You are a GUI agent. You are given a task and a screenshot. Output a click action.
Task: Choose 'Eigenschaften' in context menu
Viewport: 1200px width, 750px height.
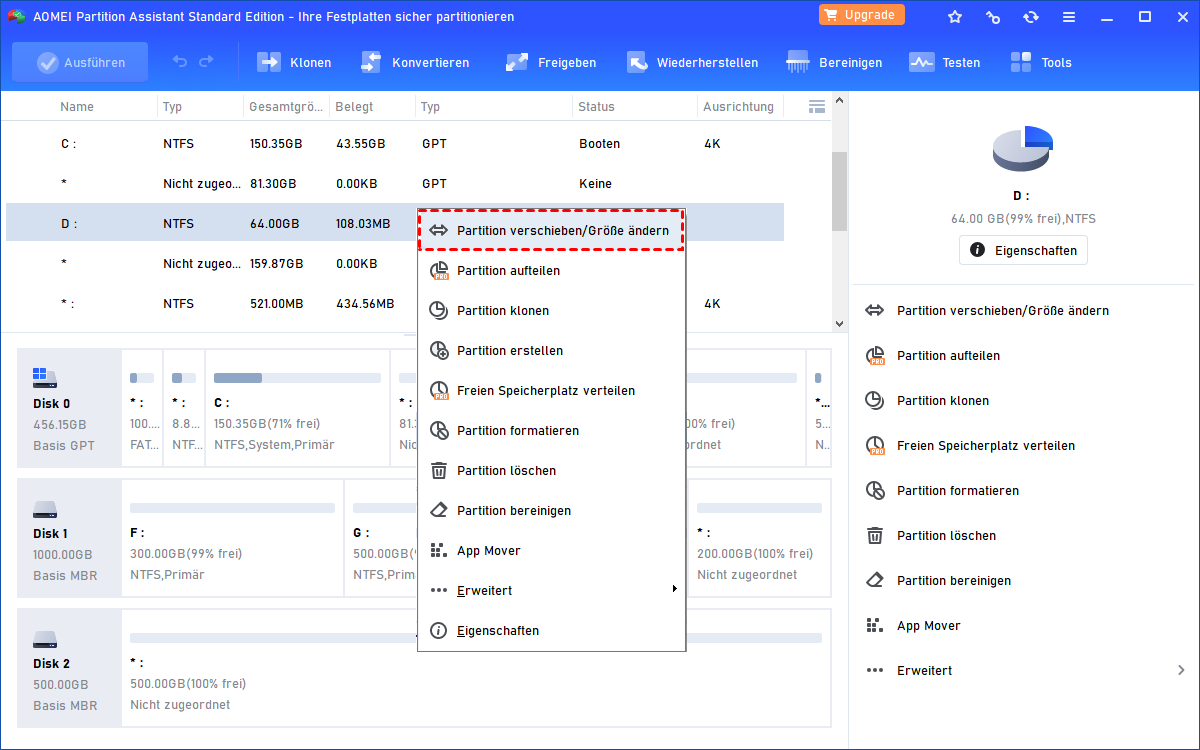click(x=551, y=630)
